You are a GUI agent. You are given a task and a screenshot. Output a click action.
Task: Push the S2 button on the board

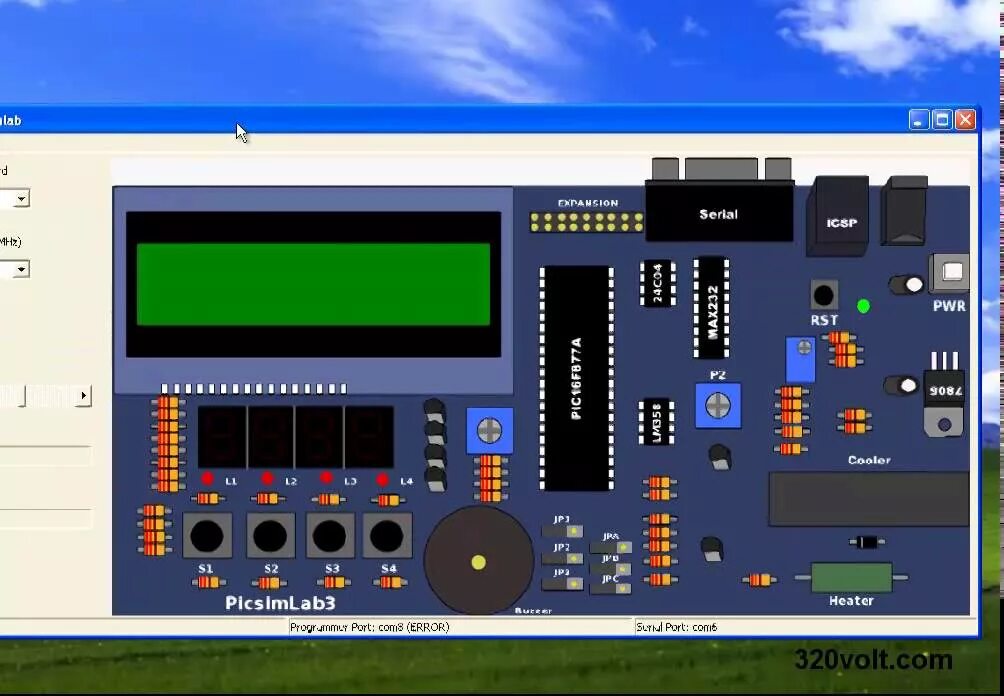click(x=270, y=535)
